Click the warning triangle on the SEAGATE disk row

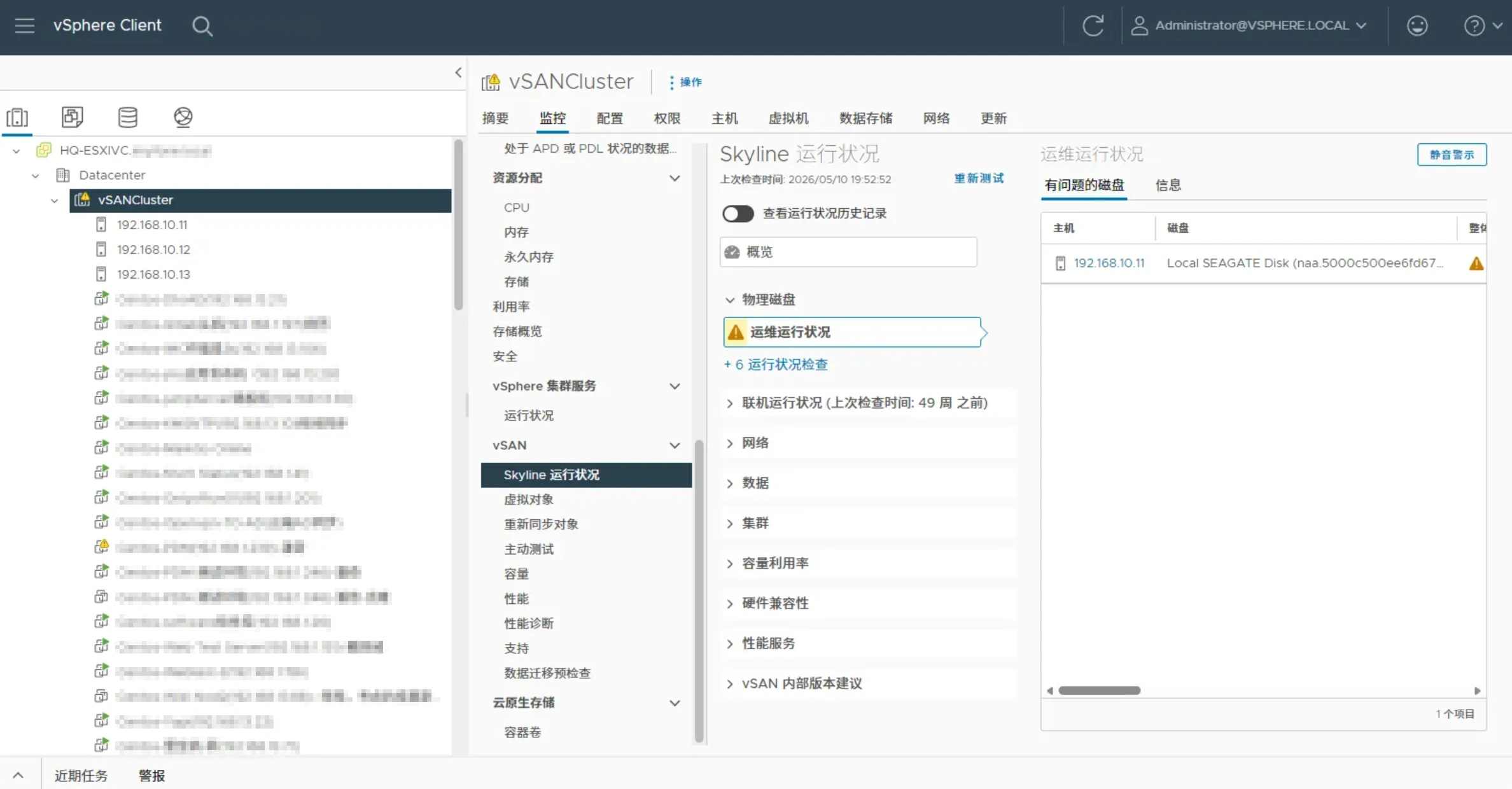[x=1476, y=263]
